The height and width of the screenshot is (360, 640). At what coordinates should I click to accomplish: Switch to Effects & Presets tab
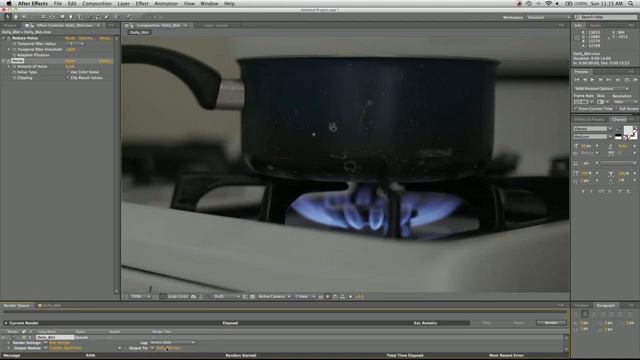click(589, 120)
